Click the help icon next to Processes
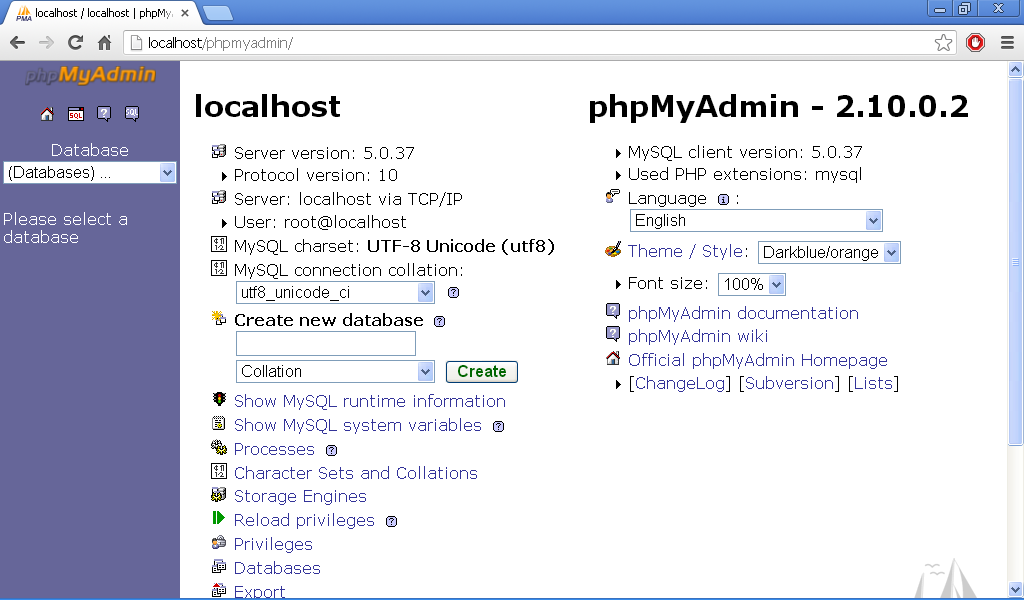The width and height of the screenshot is (1024, 600). 331,450
